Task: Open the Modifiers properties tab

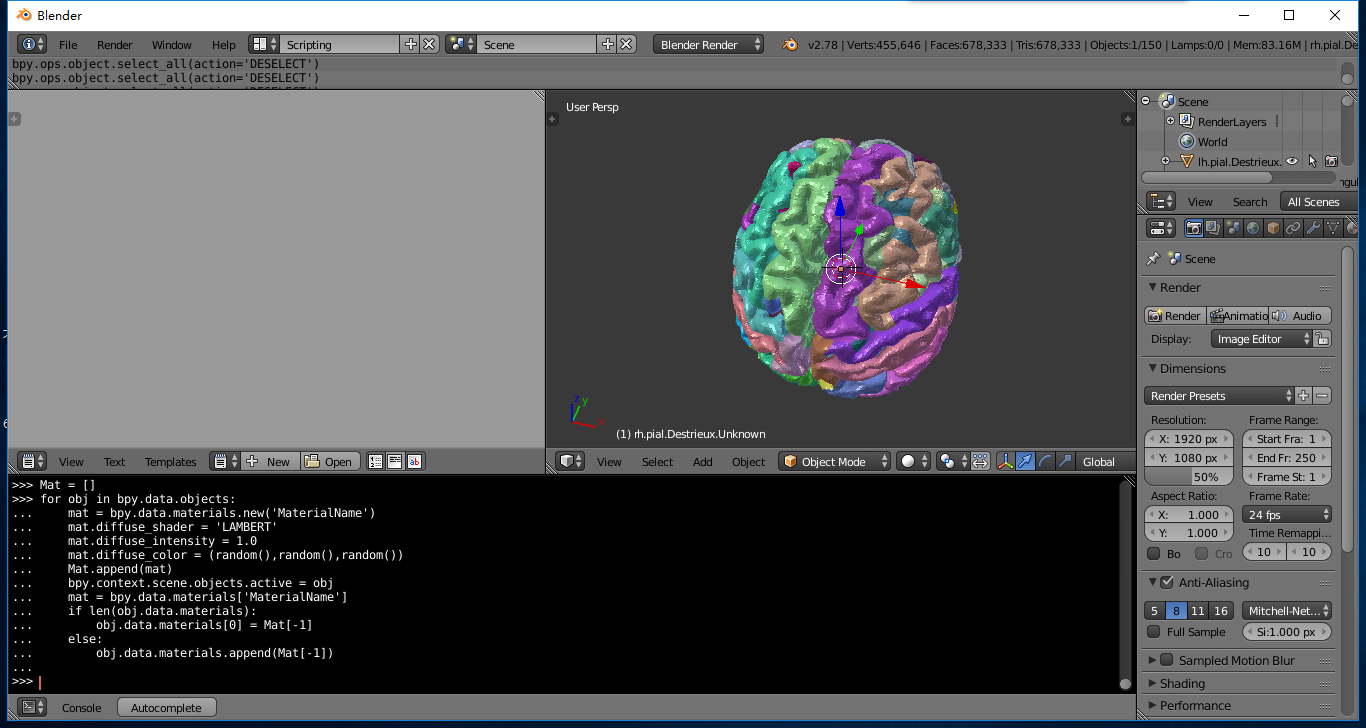Action: coord(1313,228)
